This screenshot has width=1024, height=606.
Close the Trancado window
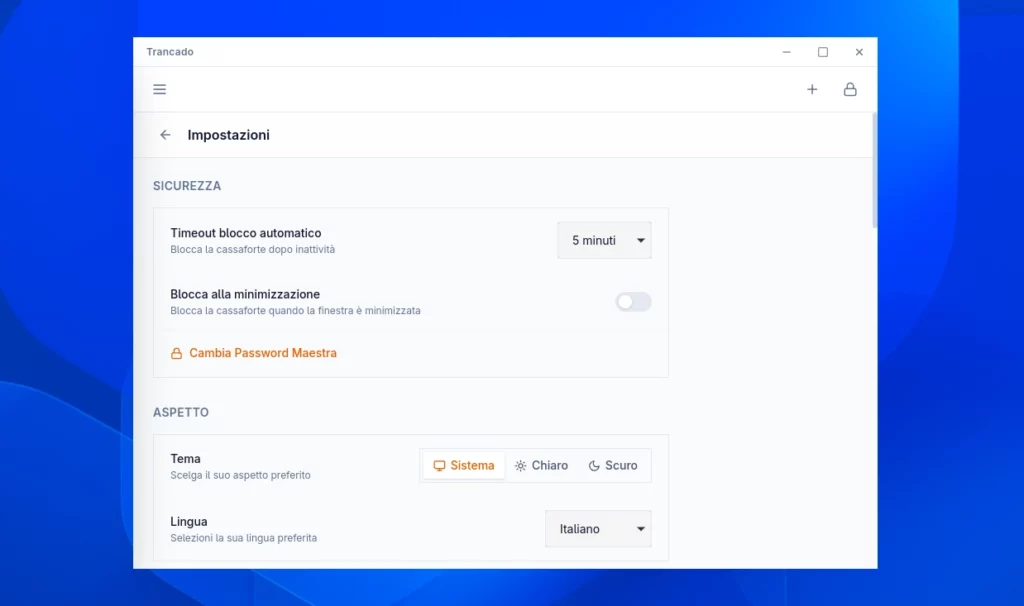click(x=859, y=52)
